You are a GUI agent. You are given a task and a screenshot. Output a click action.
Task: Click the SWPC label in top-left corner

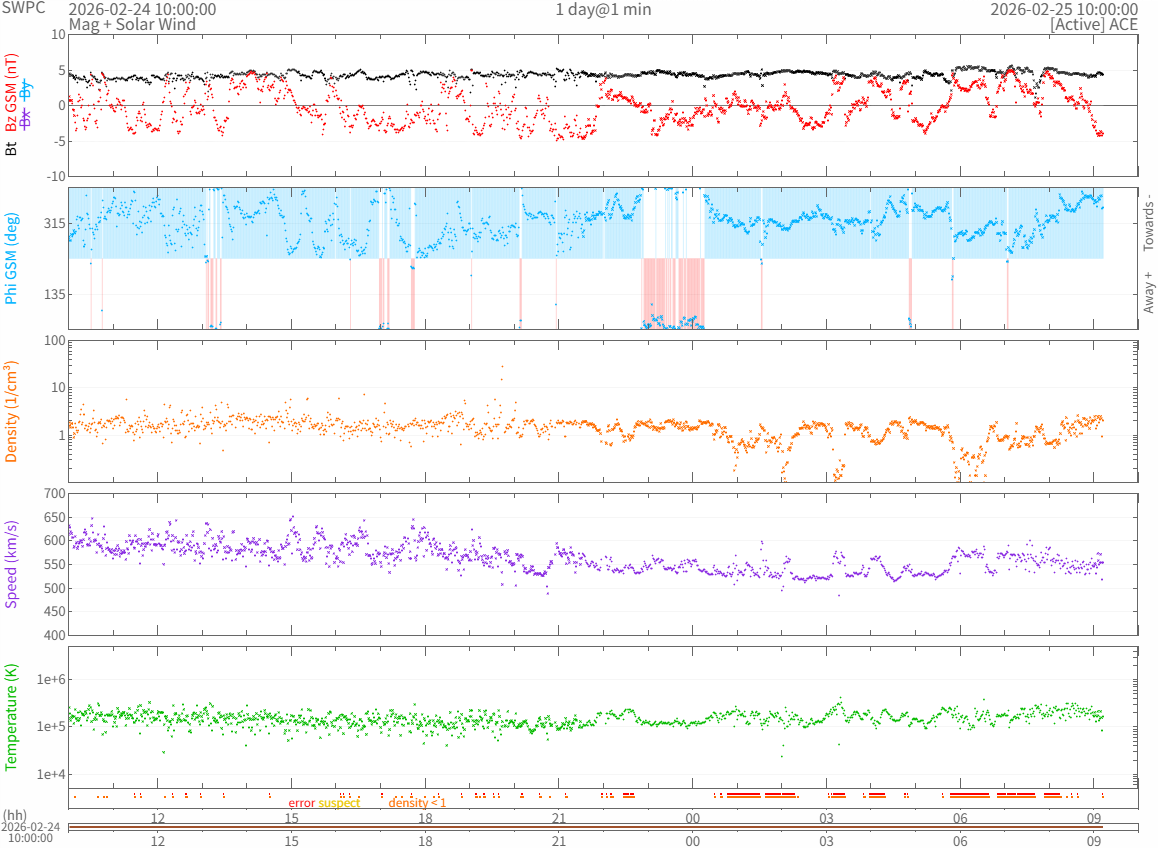coord(23,9)
